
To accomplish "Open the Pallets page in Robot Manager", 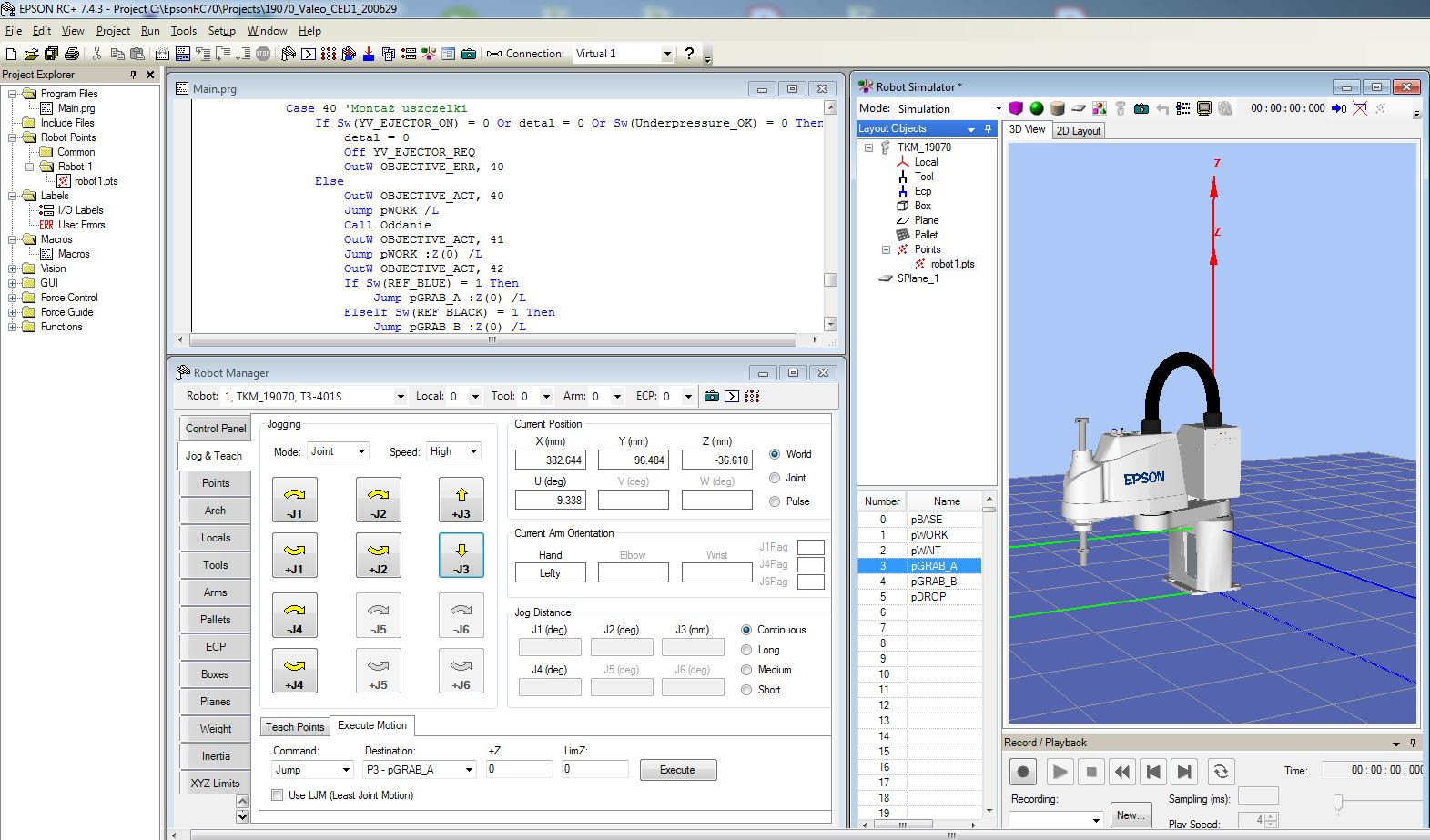I will pyautogui.click(x=216, y=620).
